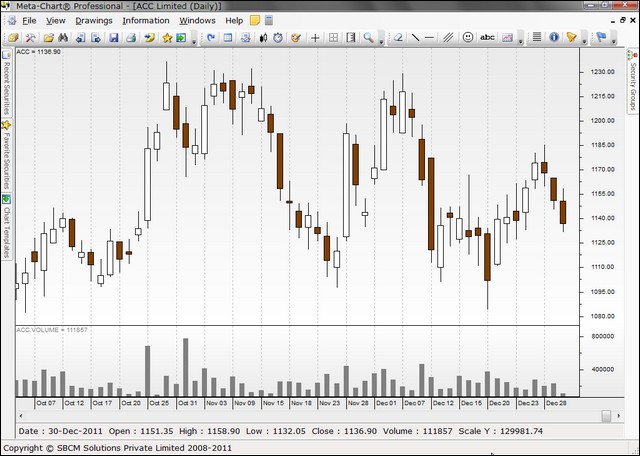Screen dimensions: 640x456
Task: Click the printer icon in toolbar
Action: pyautogui.click(x=131, y=38)
